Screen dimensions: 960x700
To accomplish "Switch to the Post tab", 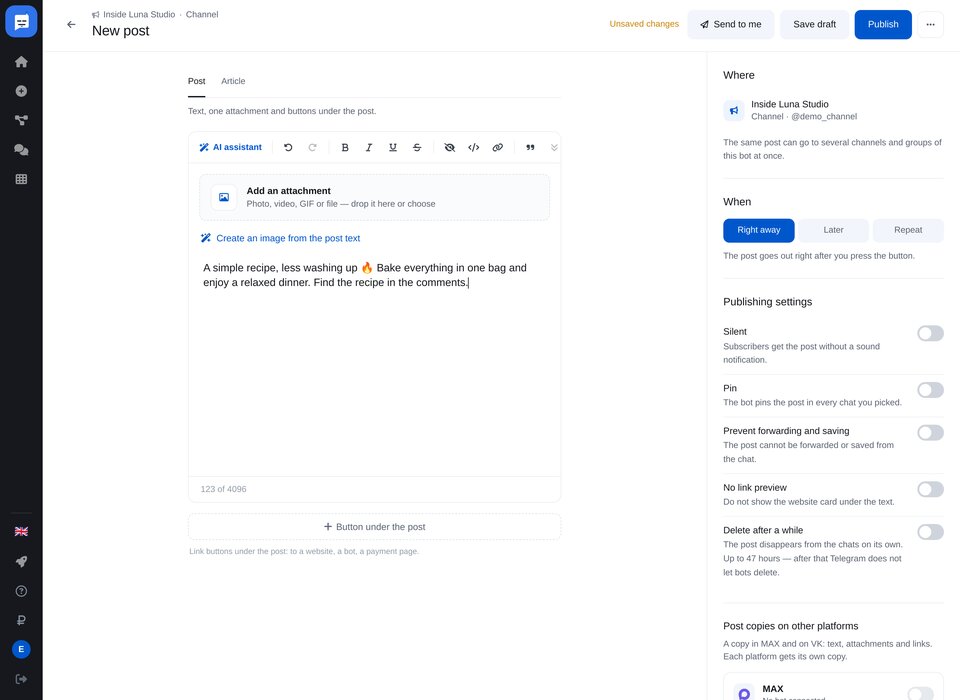I will click(x=197, y=81).
